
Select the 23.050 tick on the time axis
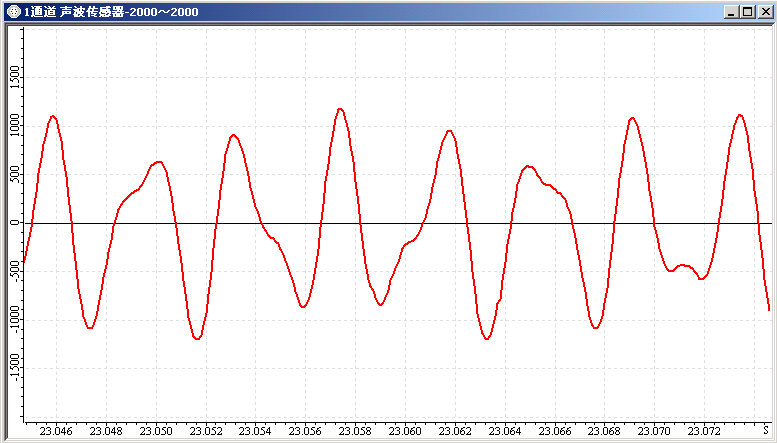click(x=156, y=432)
